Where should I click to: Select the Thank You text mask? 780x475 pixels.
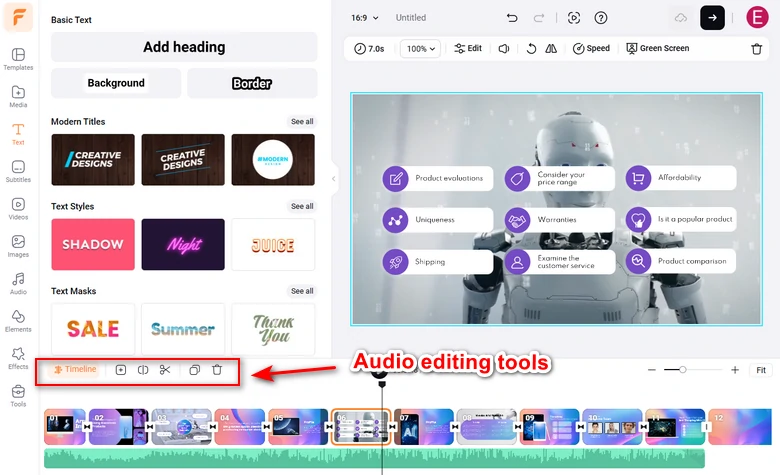pos(273,329)
